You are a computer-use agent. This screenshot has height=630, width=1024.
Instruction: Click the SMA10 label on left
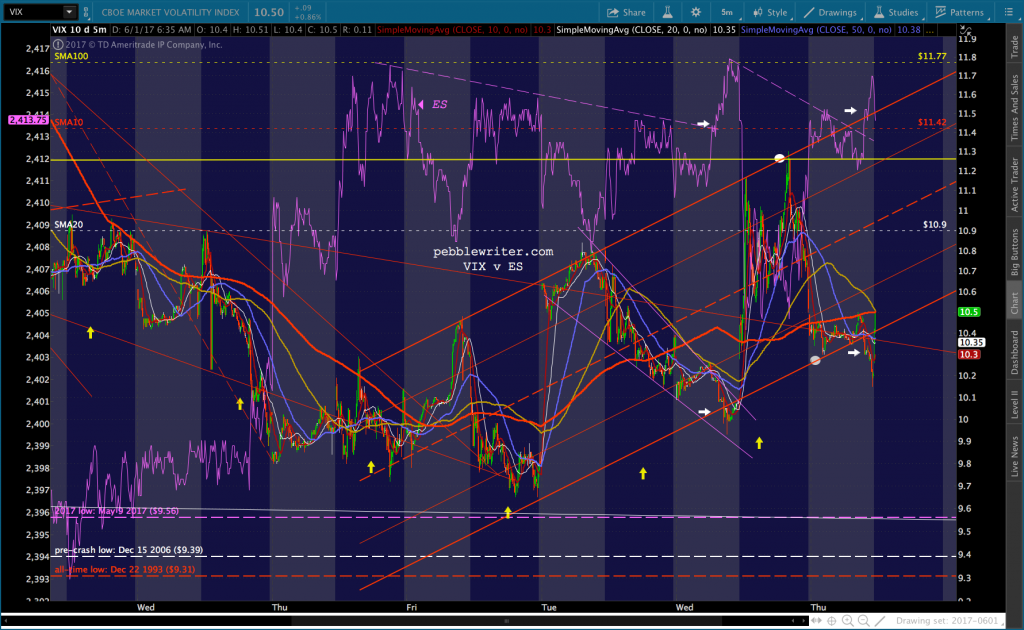(69, 122)
